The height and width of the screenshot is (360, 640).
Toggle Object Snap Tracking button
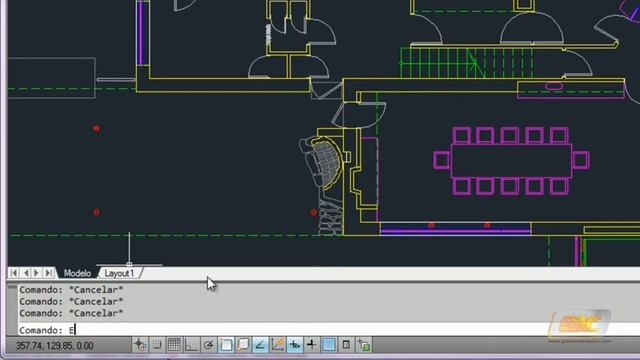pos(260,345)
